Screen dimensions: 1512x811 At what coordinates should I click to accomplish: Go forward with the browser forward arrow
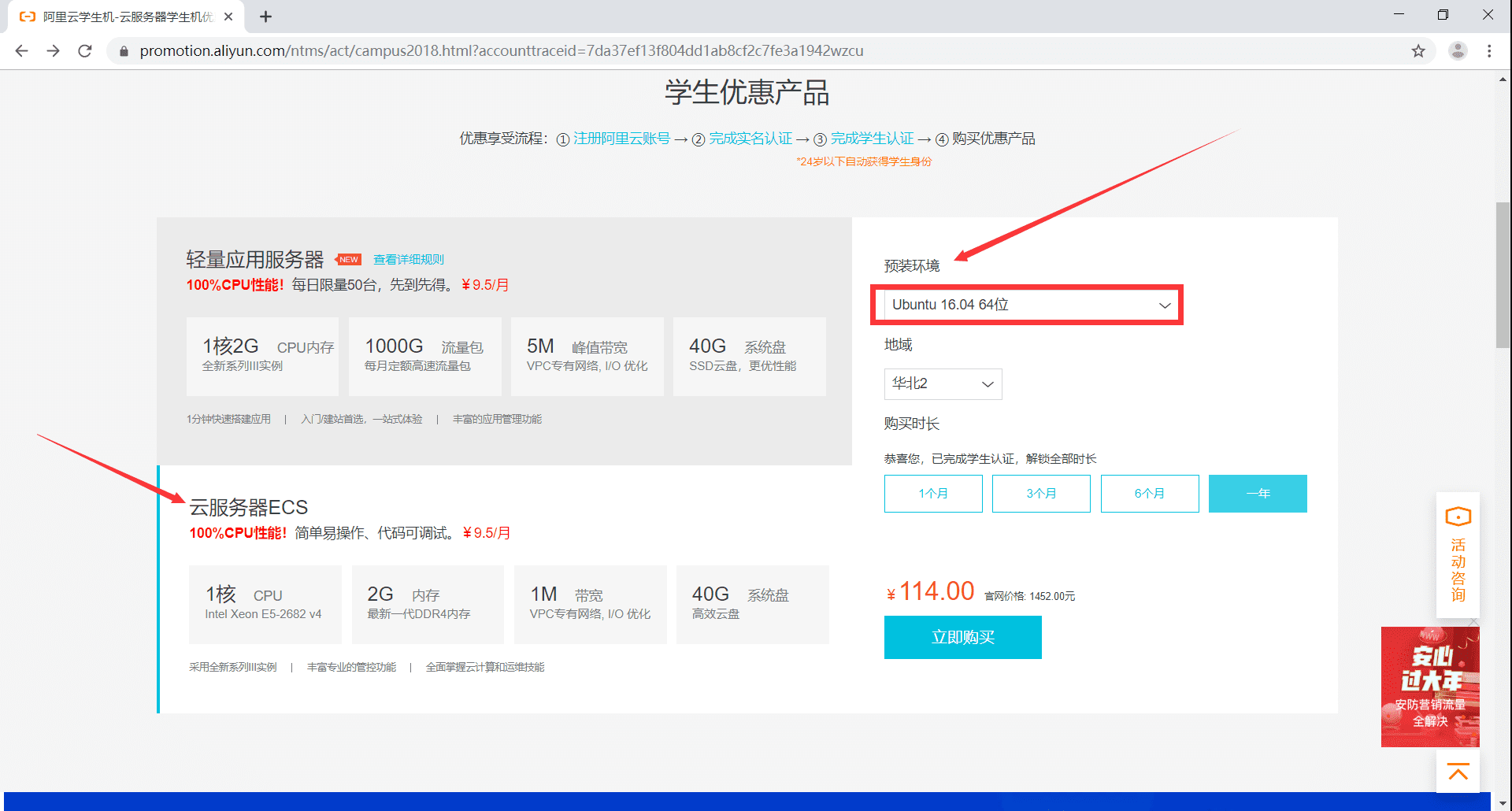(x=53, y=50)
